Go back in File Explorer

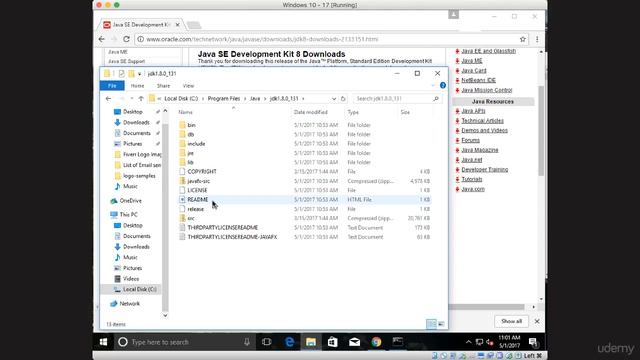(x=108, y=99)
